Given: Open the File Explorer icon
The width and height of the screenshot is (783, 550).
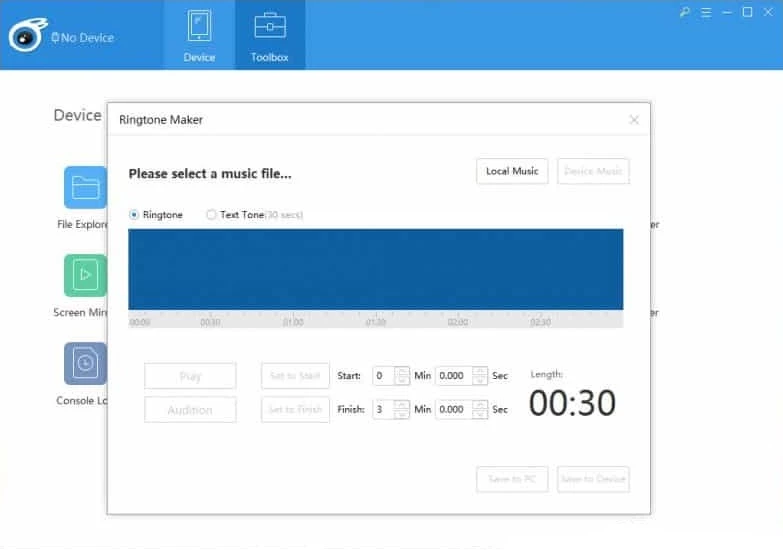Looking at the screenshot, I should coord(85,188).
